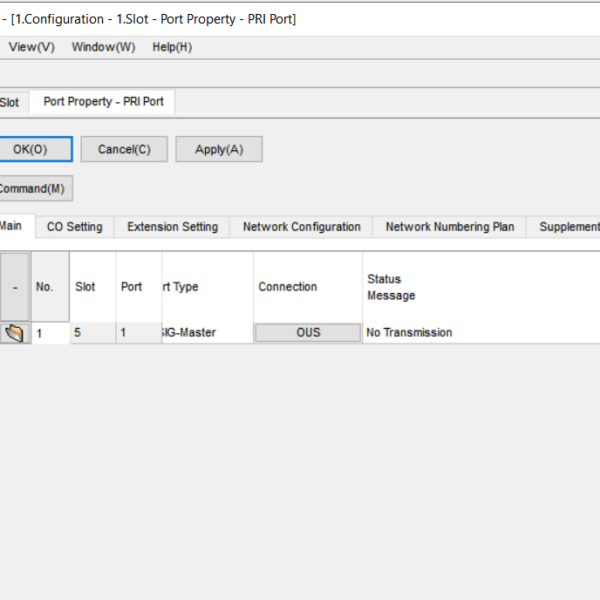This screenshot has width=600, height=600.
Task: Select the Port Property - PRI Port tab
Action: [103, 102]
